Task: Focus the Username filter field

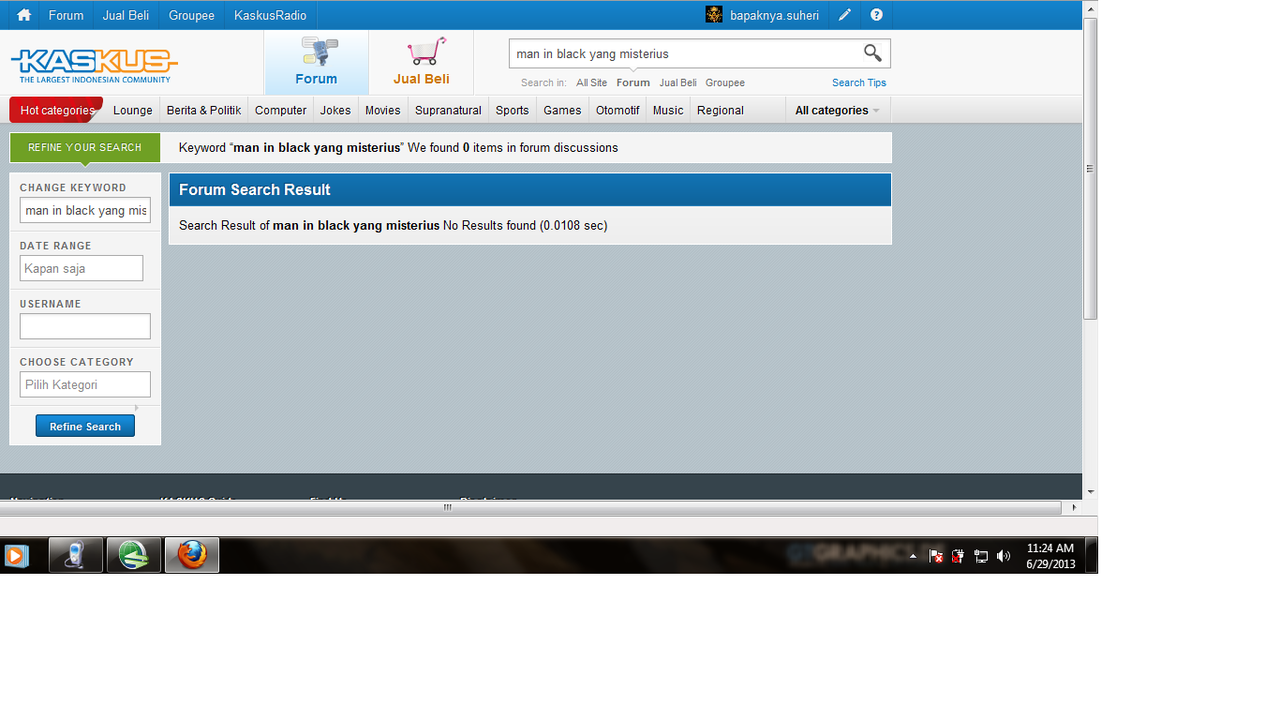Action: pyautogui.click(x=85, y=326)
